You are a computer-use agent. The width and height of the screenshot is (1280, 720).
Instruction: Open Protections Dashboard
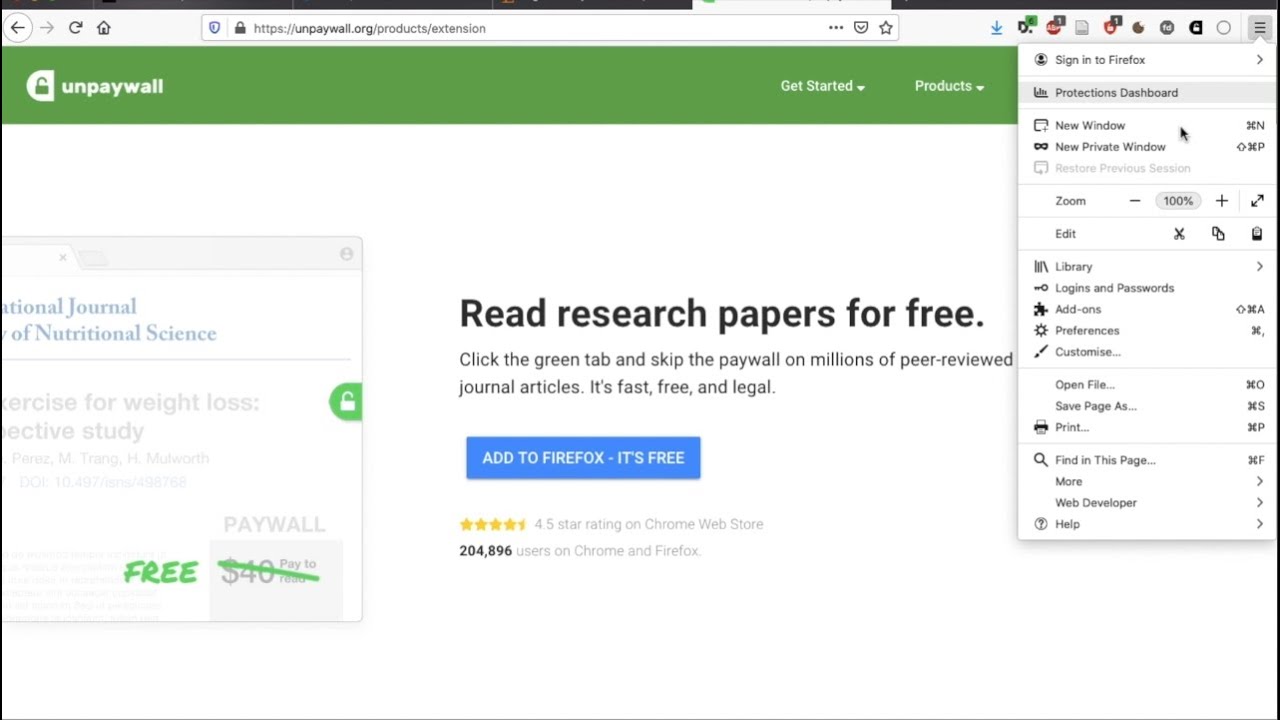(x=1147, y=93)
